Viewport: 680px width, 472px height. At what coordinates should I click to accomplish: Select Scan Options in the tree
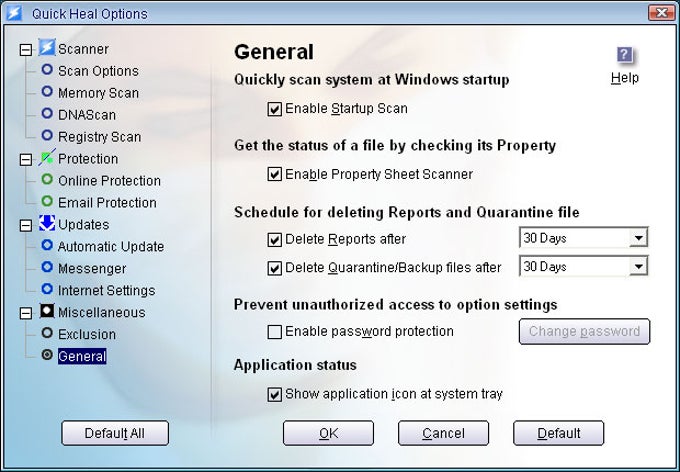(x=98, y=71)
